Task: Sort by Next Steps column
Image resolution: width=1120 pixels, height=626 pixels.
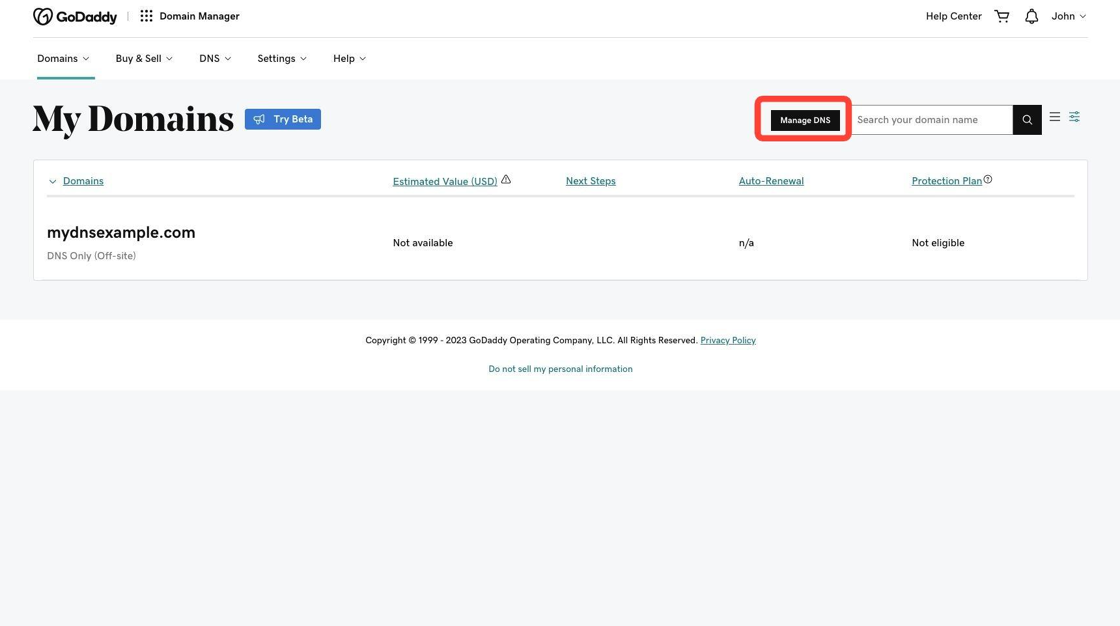Action: [x=591, y=181]
